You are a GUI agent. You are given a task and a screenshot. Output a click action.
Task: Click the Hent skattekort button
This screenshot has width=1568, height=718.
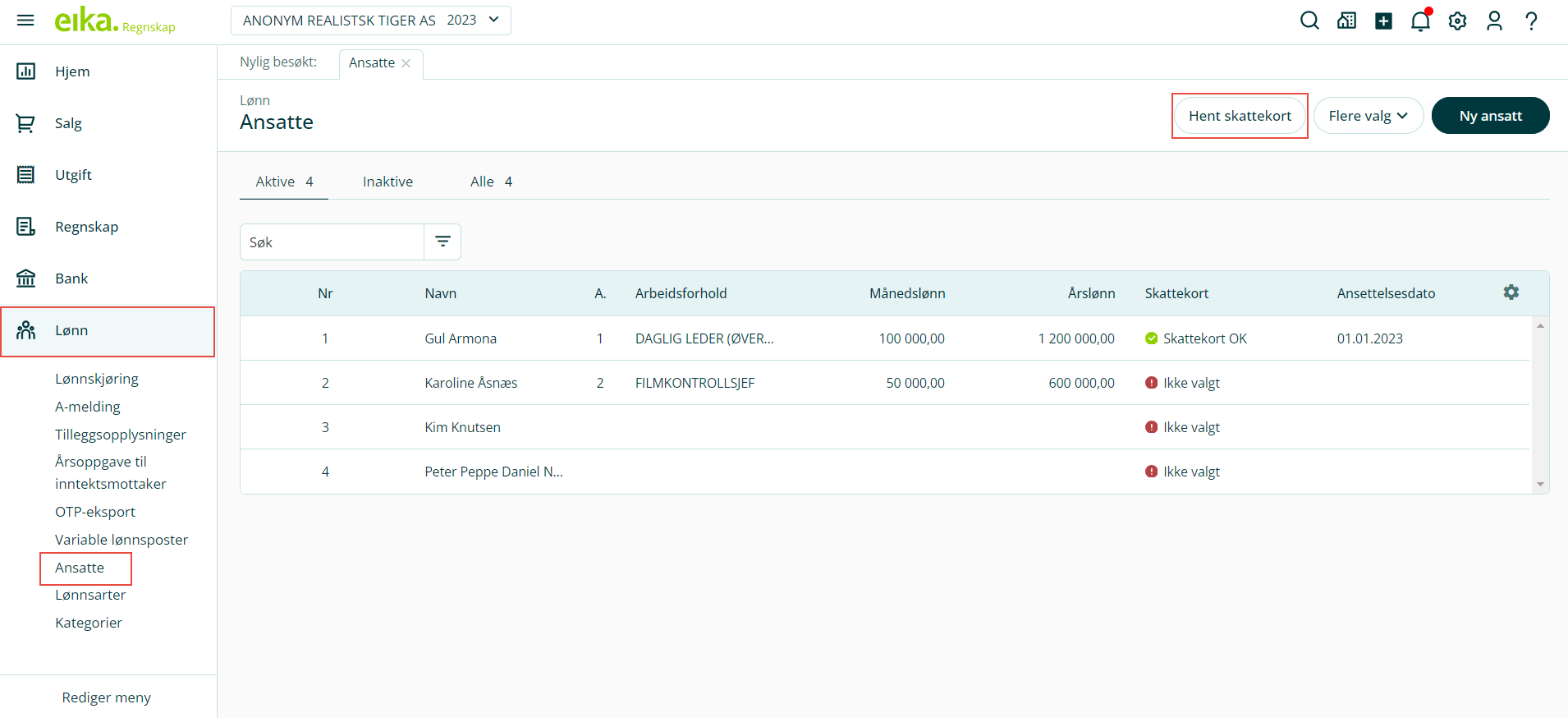click(x=1240, y=116)
